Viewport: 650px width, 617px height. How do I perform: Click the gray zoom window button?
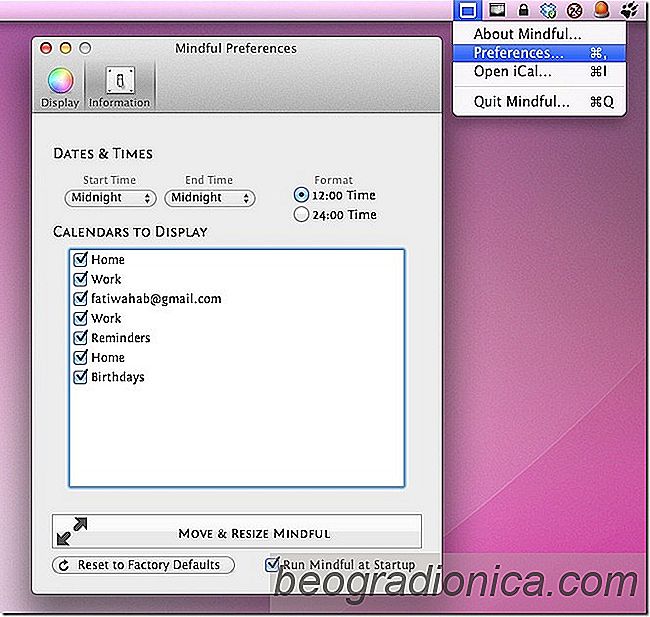point(85,49)
